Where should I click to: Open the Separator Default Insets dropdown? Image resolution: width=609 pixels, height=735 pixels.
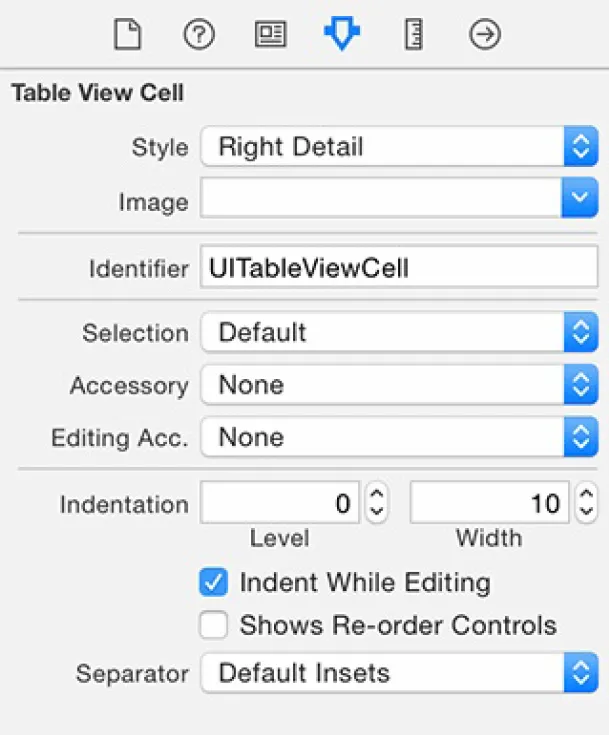(398, 673)
